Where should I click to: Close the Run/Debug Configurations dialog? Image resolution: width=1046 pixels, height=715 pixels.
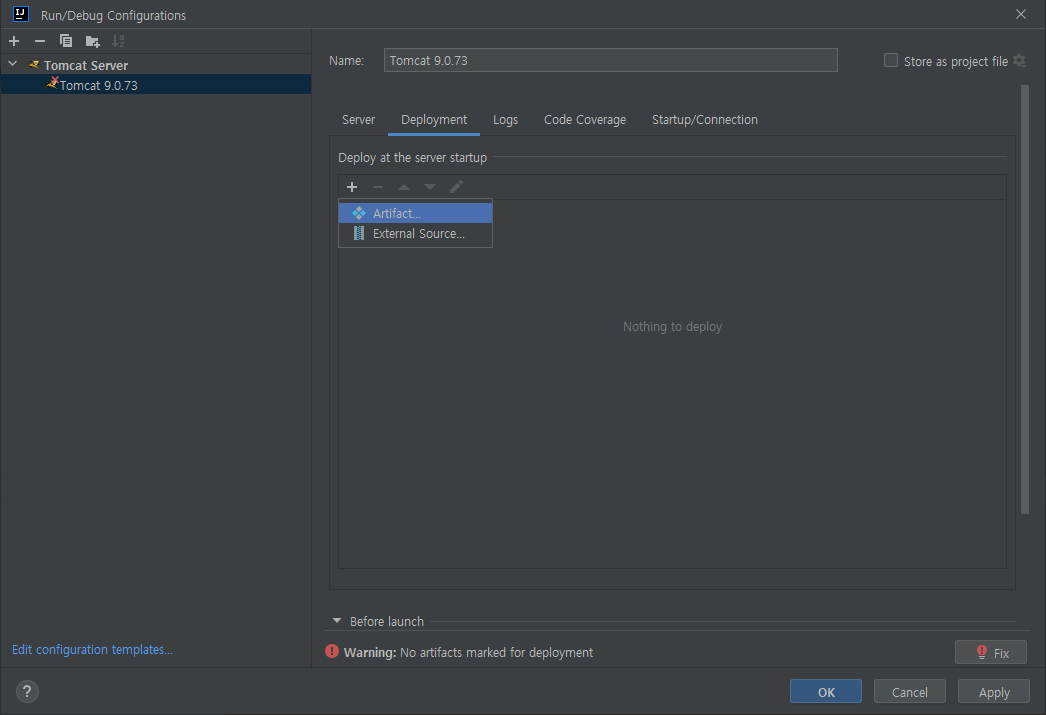click(x=1021, y=14)
